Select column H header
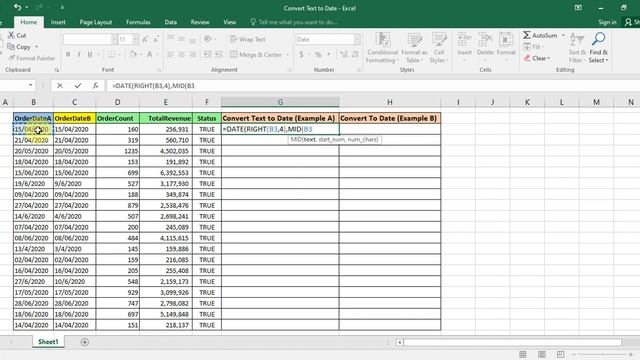 tap(389, 102)
